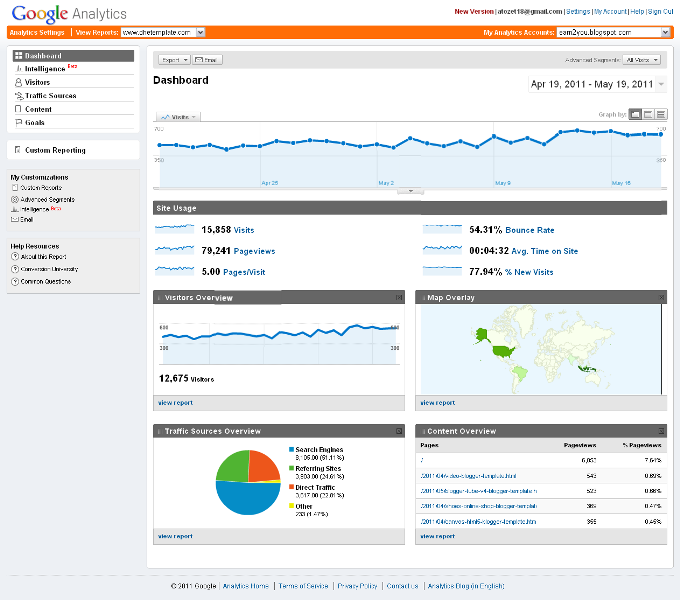Click the Search Engines blue legend swatch

(x=291, y=449)
